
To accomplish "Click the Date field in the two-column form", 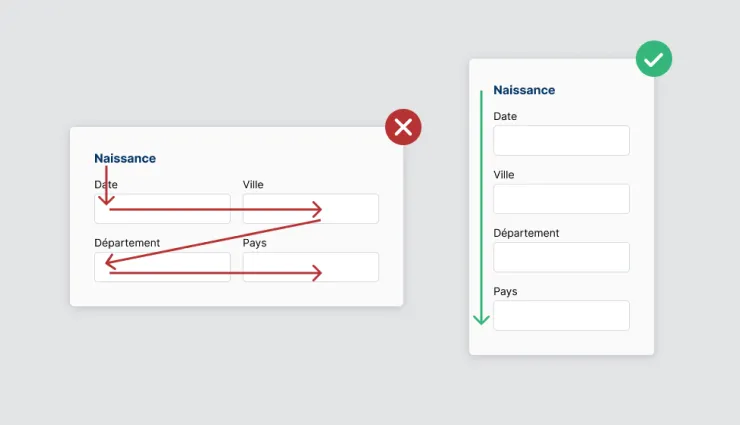I will [163, 209].
